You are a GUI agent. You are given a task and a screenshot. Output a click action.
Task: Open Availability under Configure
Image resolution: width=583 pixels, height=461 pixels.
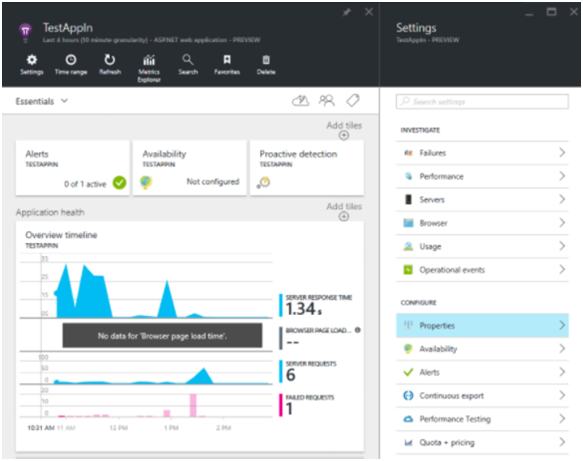point(482,349)
